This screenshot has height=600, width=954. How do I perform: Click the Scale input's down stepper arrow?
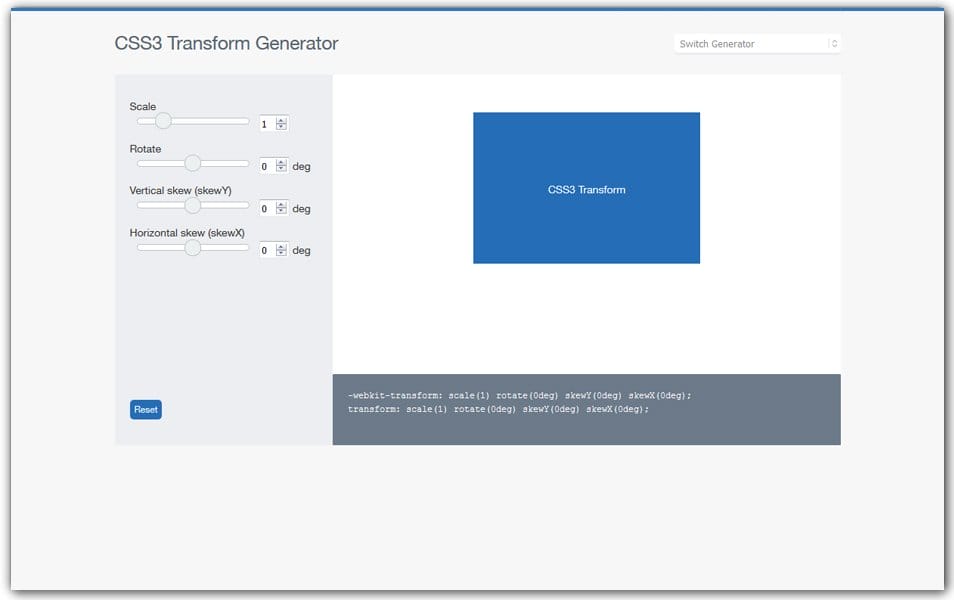pyautogui.click(x=281, y=127)
